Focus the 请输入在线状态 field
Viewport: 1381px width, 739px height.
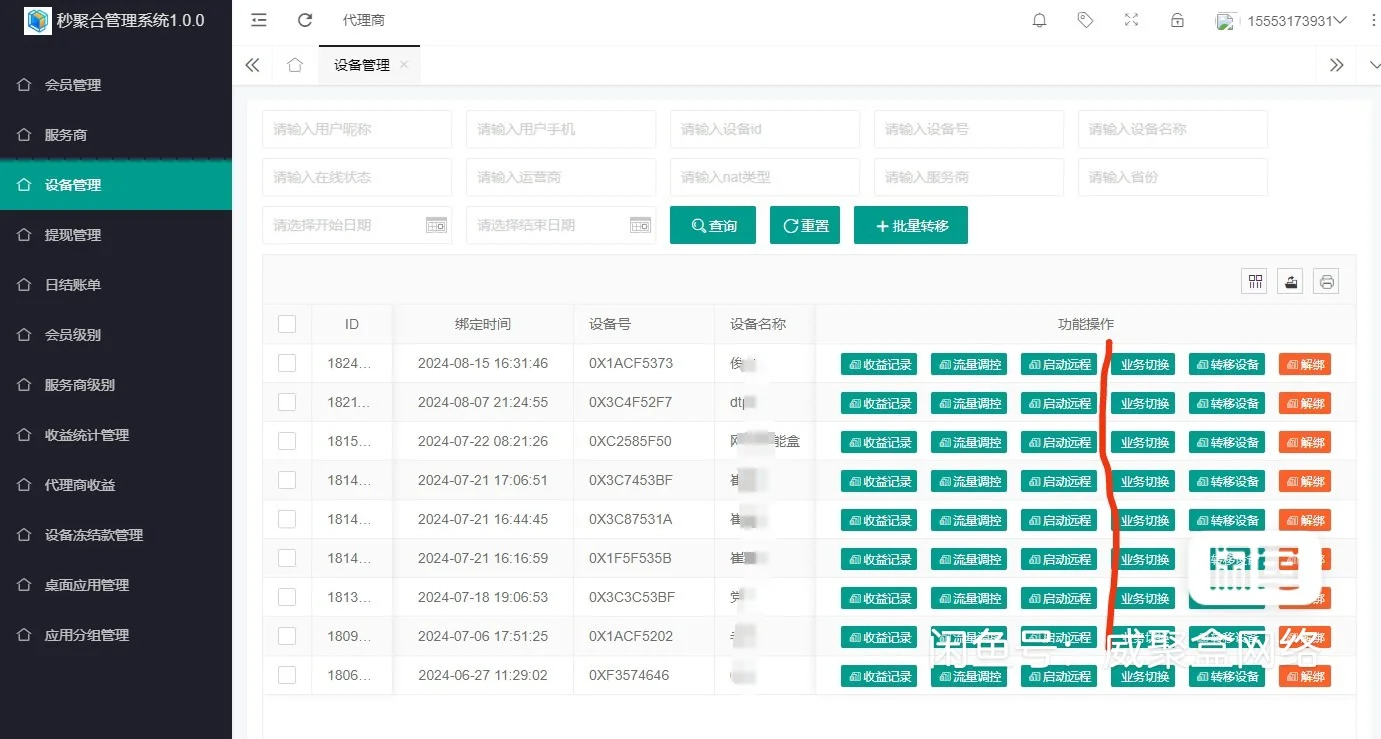pyautogui.click(x=357, y=177)
